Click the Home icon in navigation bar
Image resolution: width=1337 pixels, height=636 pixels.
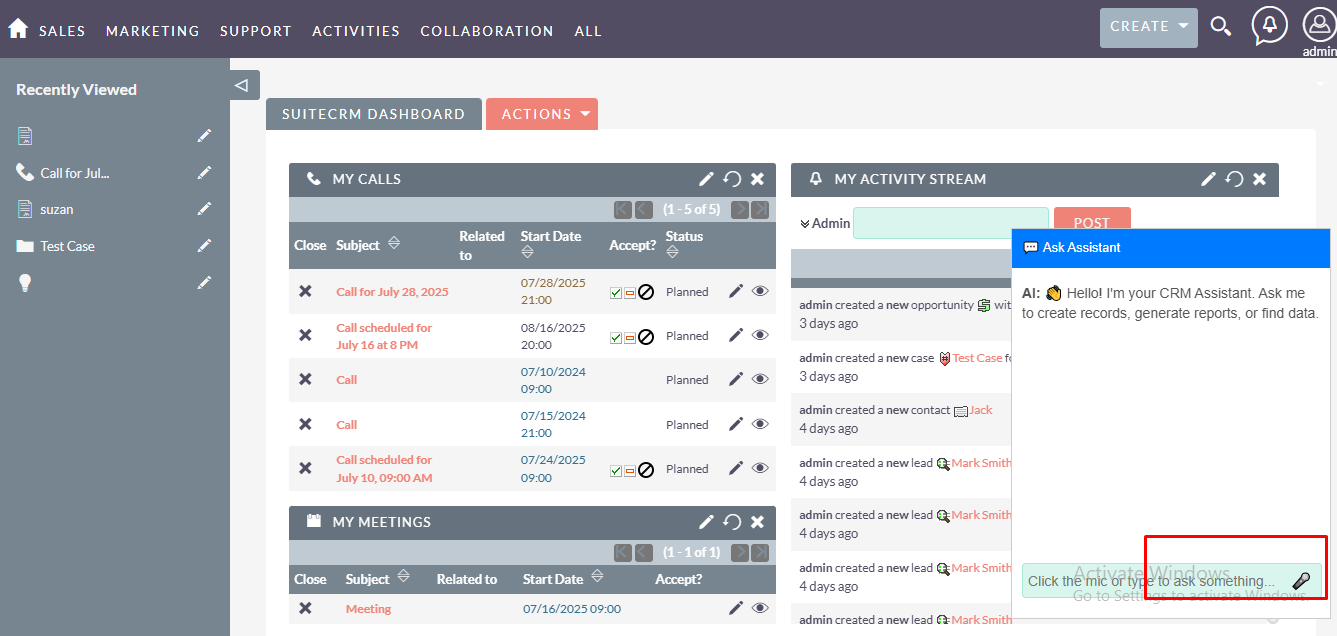tap(17, 29)
